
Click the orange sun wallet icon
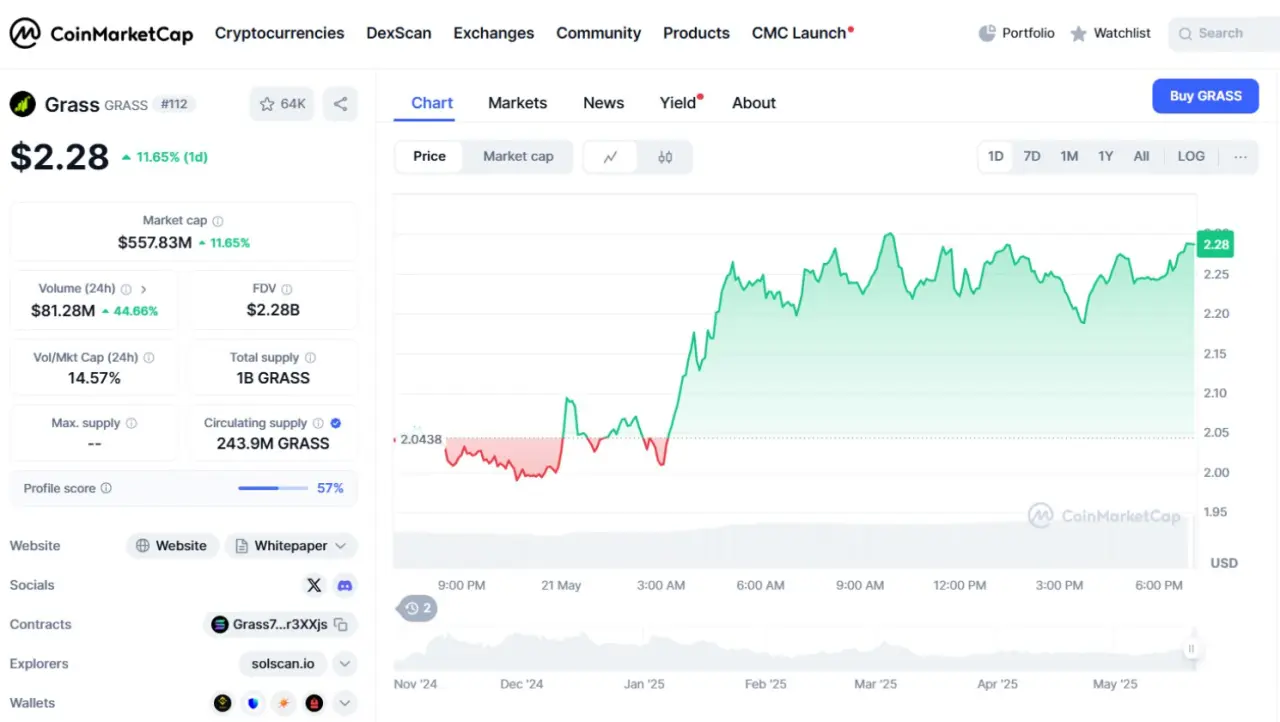(x=285, y=703)
